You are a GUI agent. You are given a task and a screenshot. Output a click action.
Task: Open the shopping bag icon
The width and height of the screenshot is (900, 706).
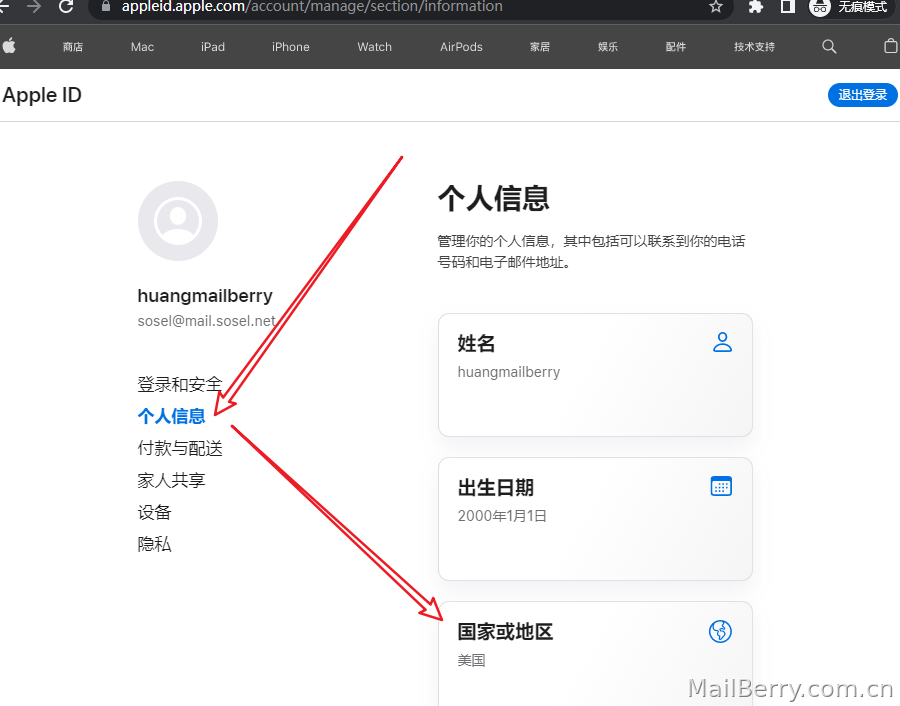pos(891,46)
